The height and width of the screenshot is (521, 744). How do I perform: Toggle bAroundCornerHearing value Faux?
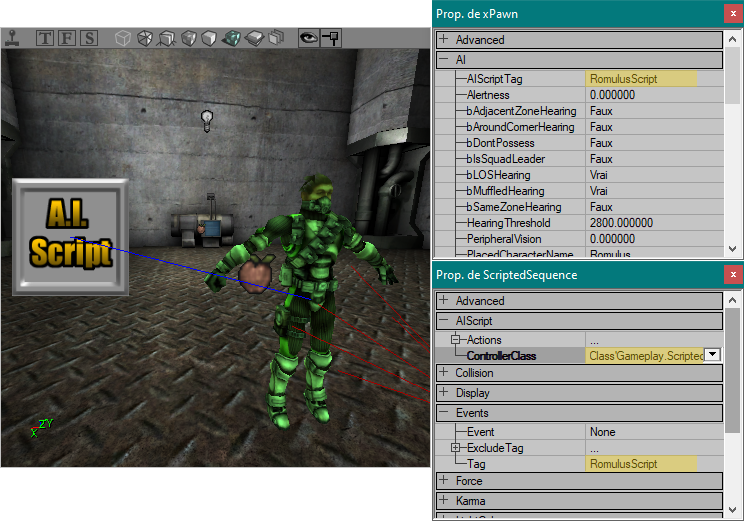[601, 127]
